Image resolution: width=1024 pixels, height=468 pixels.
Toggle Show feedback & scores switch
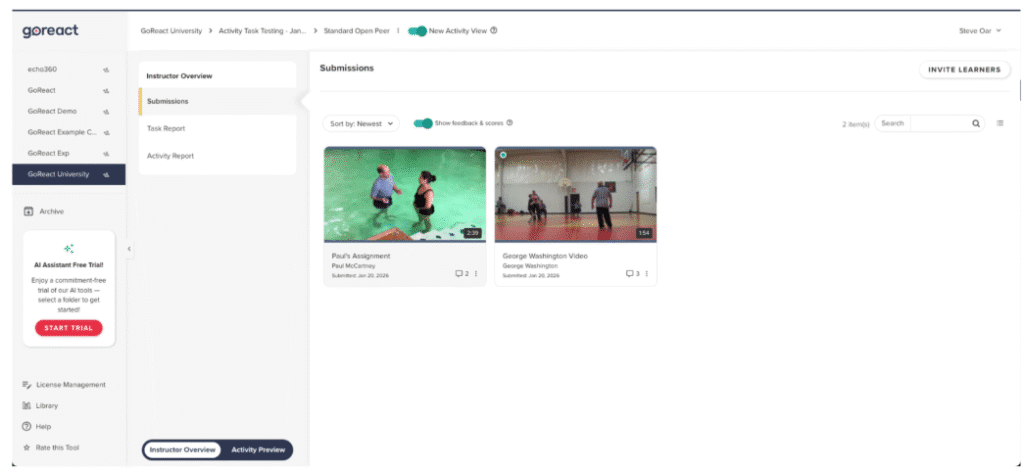pos(423,123)
